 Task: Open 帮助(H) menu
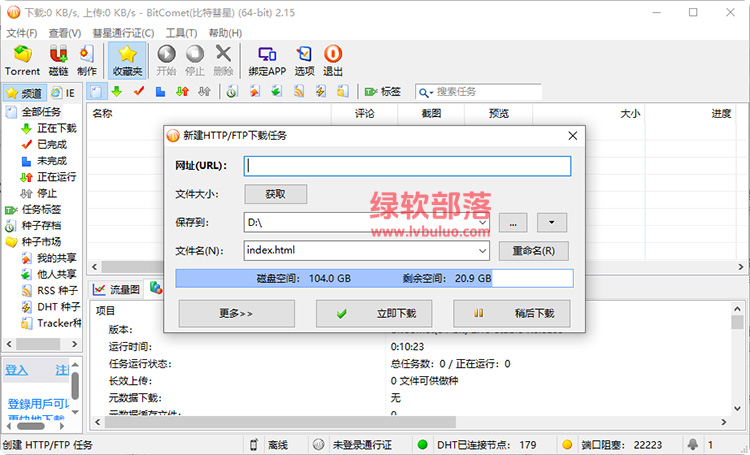pyautogui.click(x=225, y=33)
